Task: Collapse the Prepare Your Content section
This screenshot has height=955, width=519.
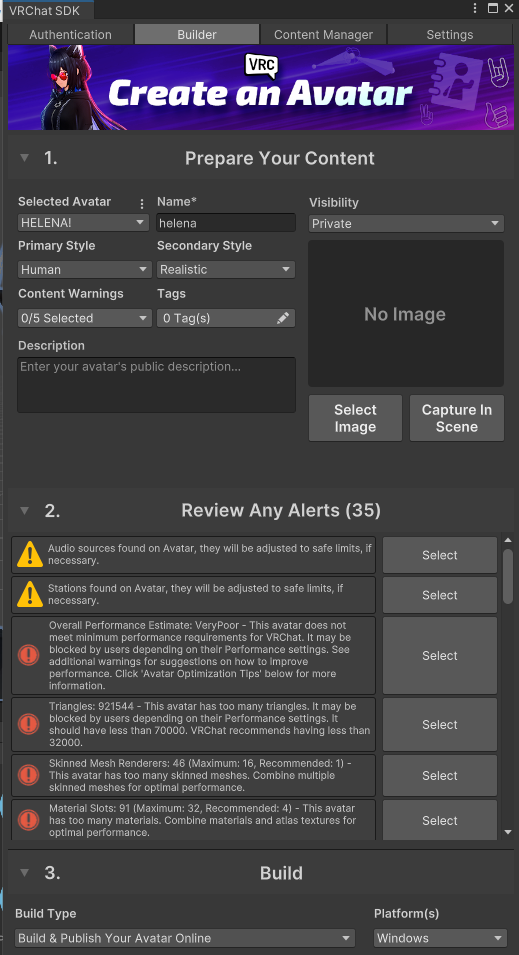Action: pos(24,158)
